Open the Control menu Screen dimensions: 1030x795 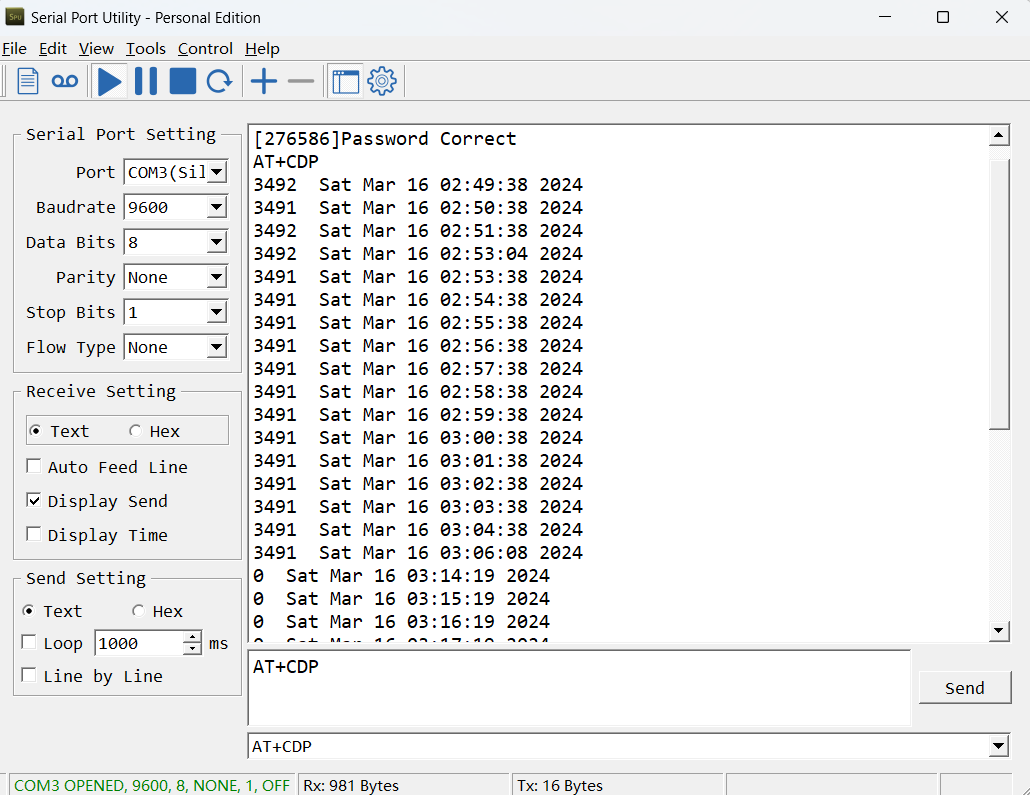(x=205, y=49)
